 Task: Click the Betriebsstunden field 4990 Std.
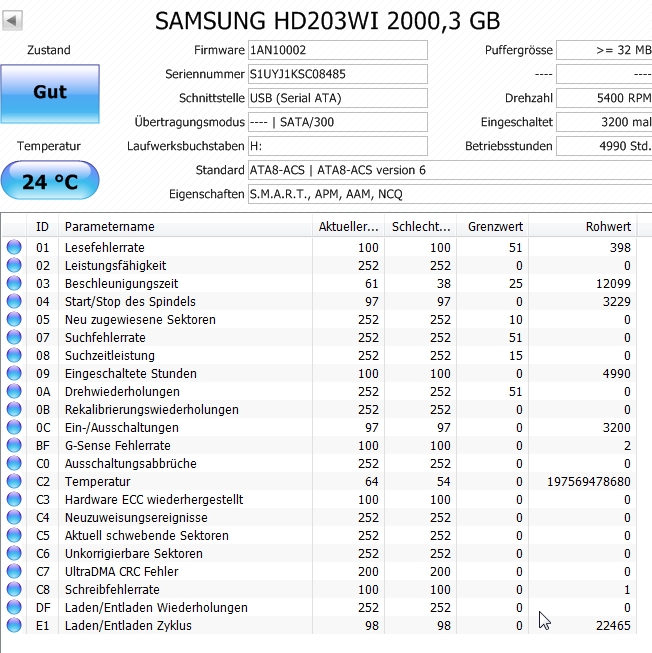click(604, 146)
